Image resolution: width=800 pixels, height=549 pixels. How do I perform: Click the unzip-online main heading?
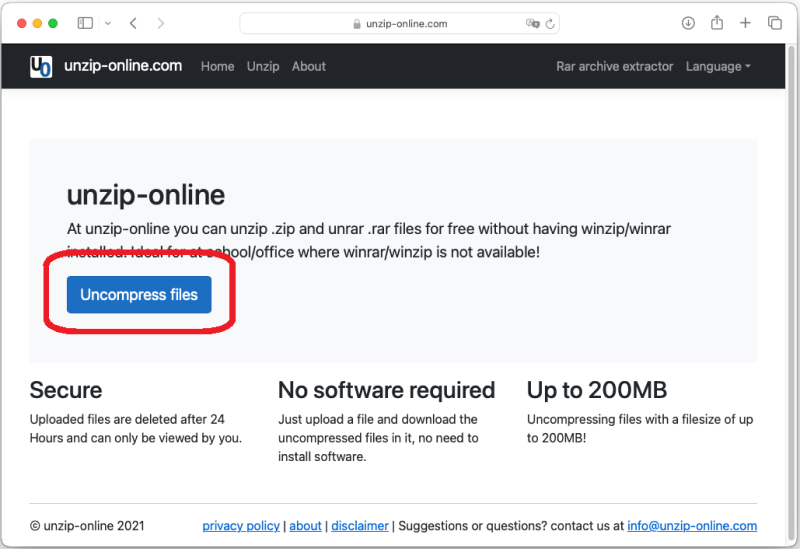pyautogui.click(x=146, y=194)
